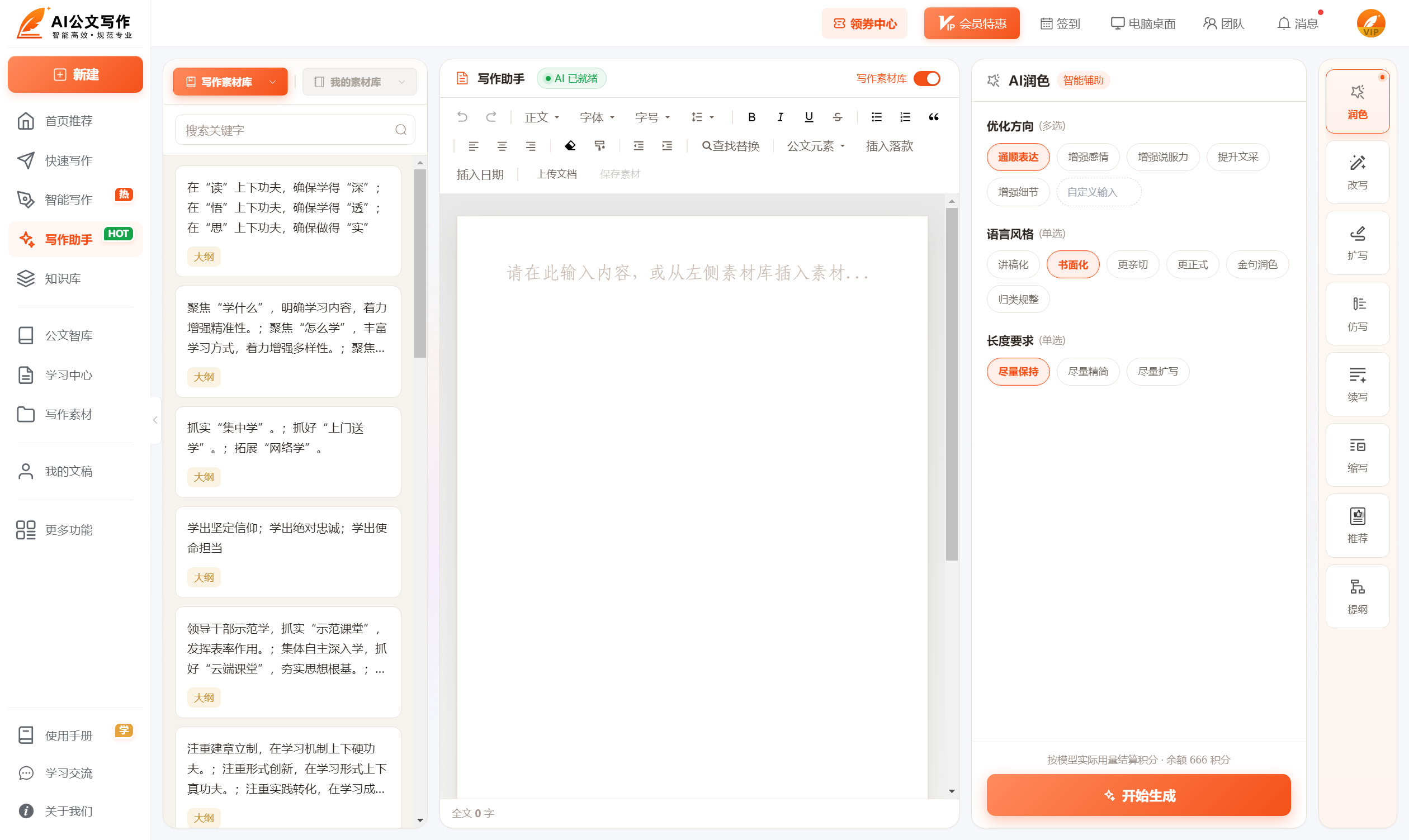Screen dimensions: 1409x840
Task: Click the 自定义输入 custom input box
Action: coord(1099,192)
